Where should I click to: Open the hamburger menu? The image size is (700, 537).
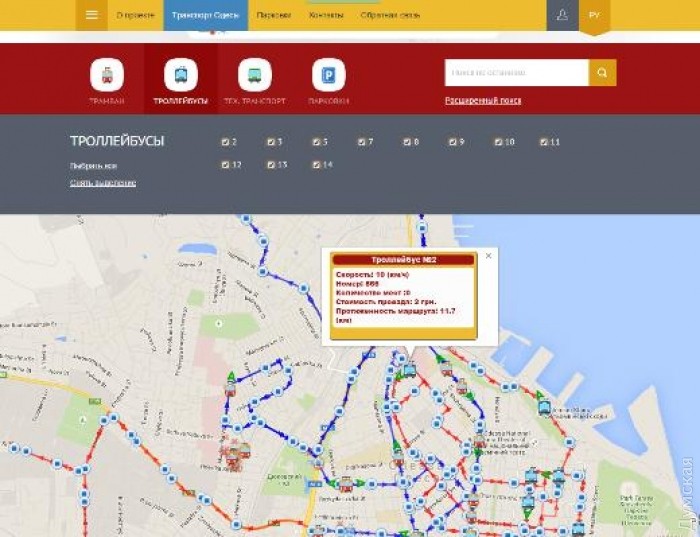(x=91, y=15)
